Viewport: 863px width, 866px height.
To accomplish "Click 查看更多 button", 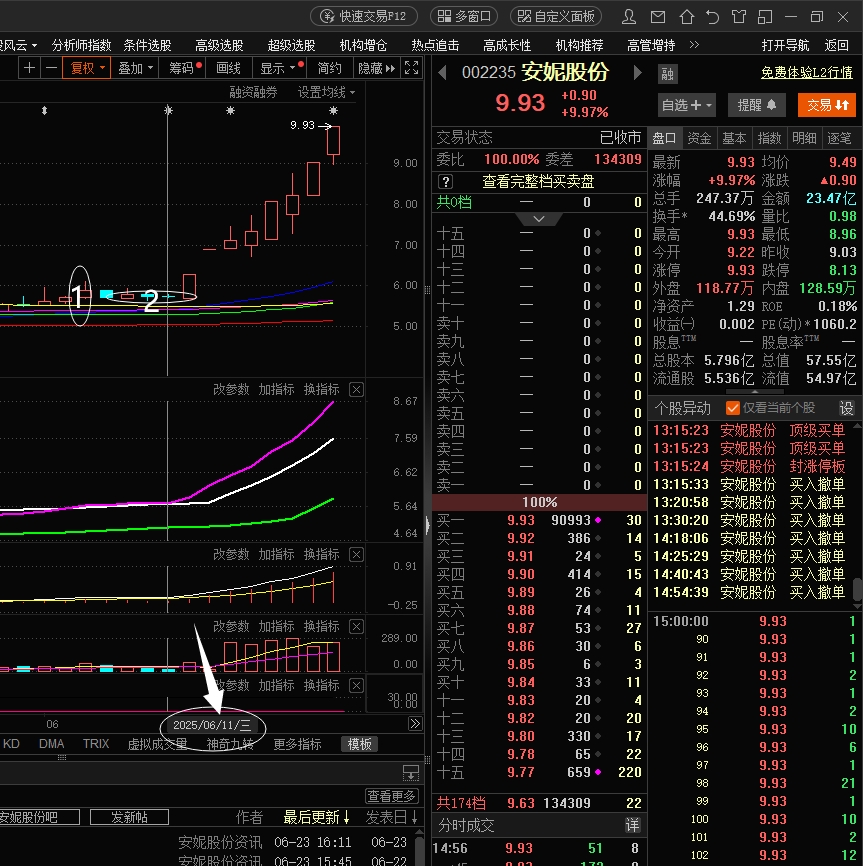I will pyautogui.click(x=391, y=796).
